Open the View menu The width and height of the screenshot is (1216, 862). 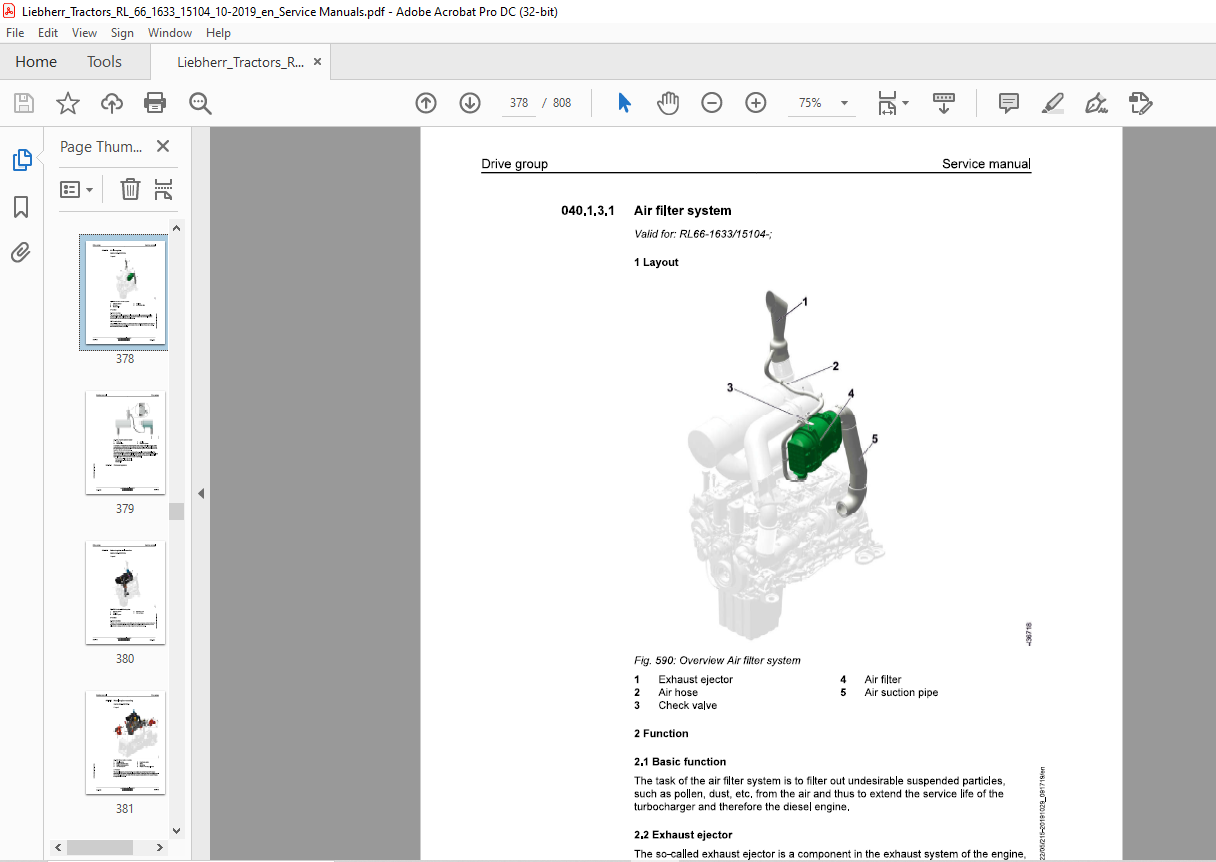click(84, 33)
